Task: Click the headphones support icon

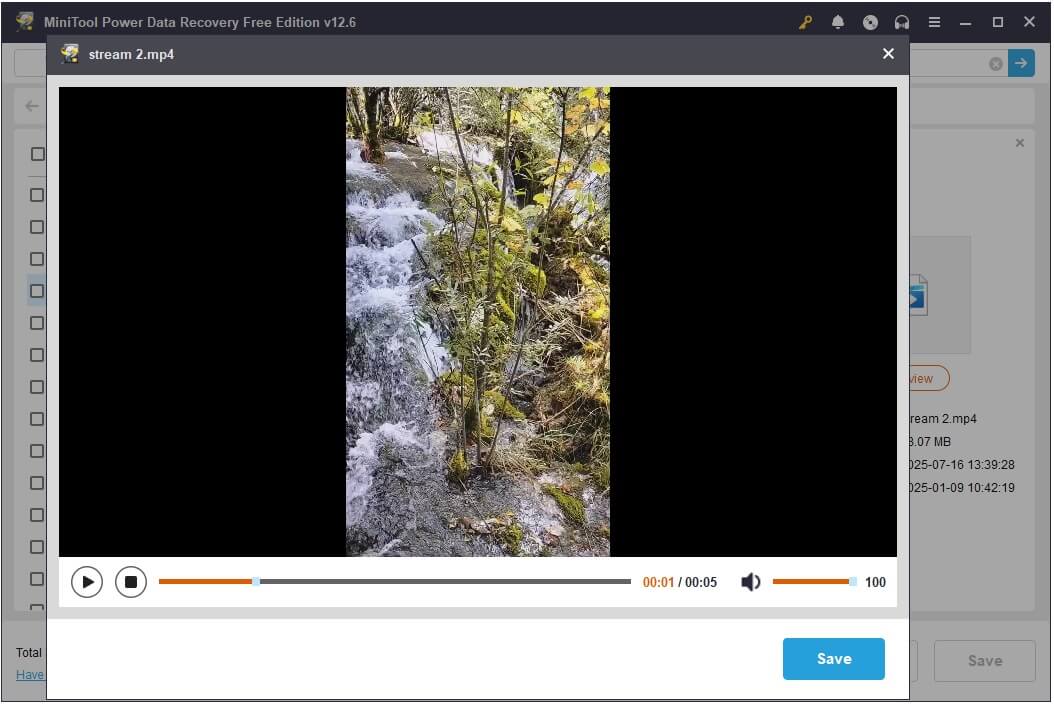Action: pos(902,22)
